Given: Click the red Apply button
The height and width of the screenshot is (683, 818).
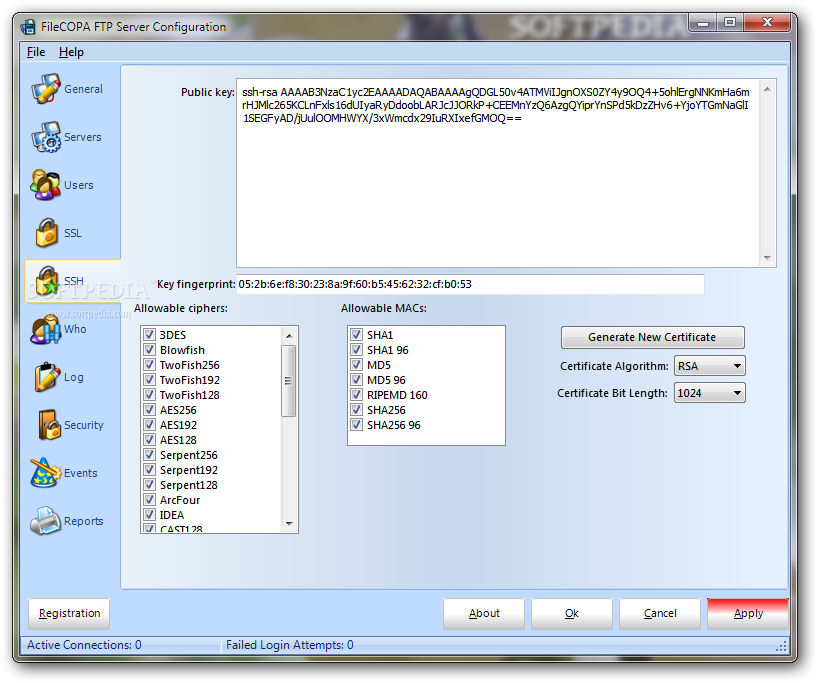Looking at the screenshot, I should (x=748, y=613).
